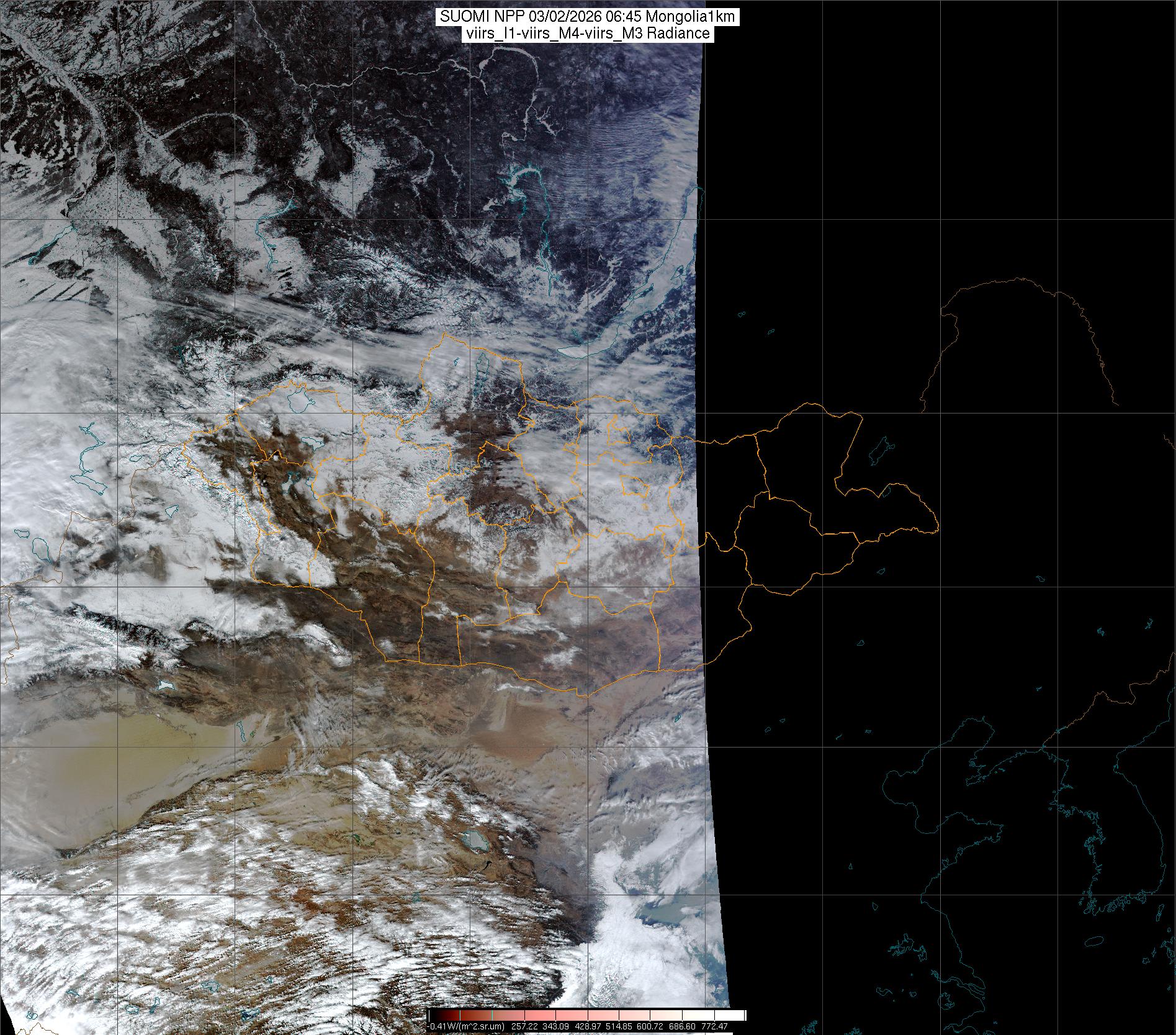The height and width of the screenshot is (1035, 1176).
Task: Click the -0.41W/(m^2.sr.um) units label
Action: 467,1026
